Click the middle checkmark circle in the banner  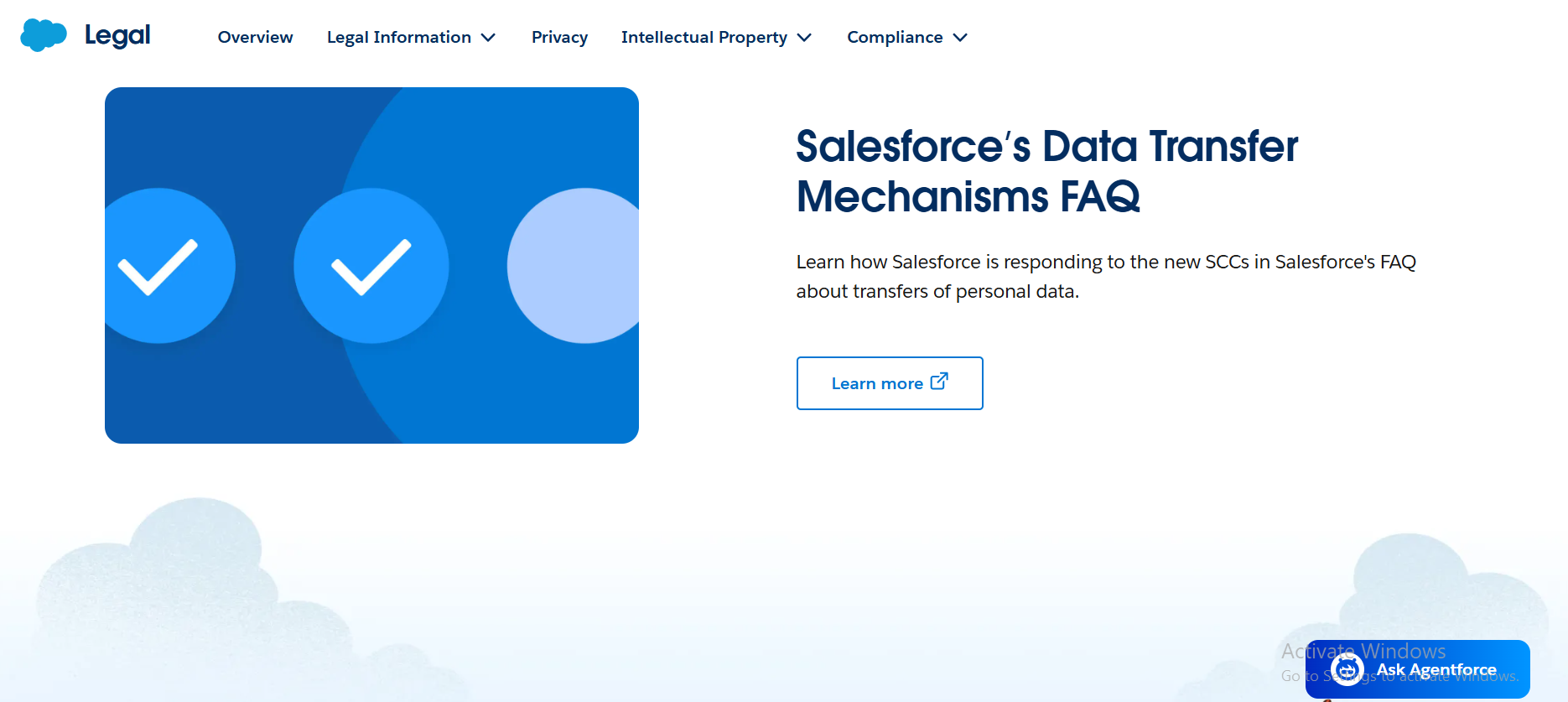pos(371,266)
